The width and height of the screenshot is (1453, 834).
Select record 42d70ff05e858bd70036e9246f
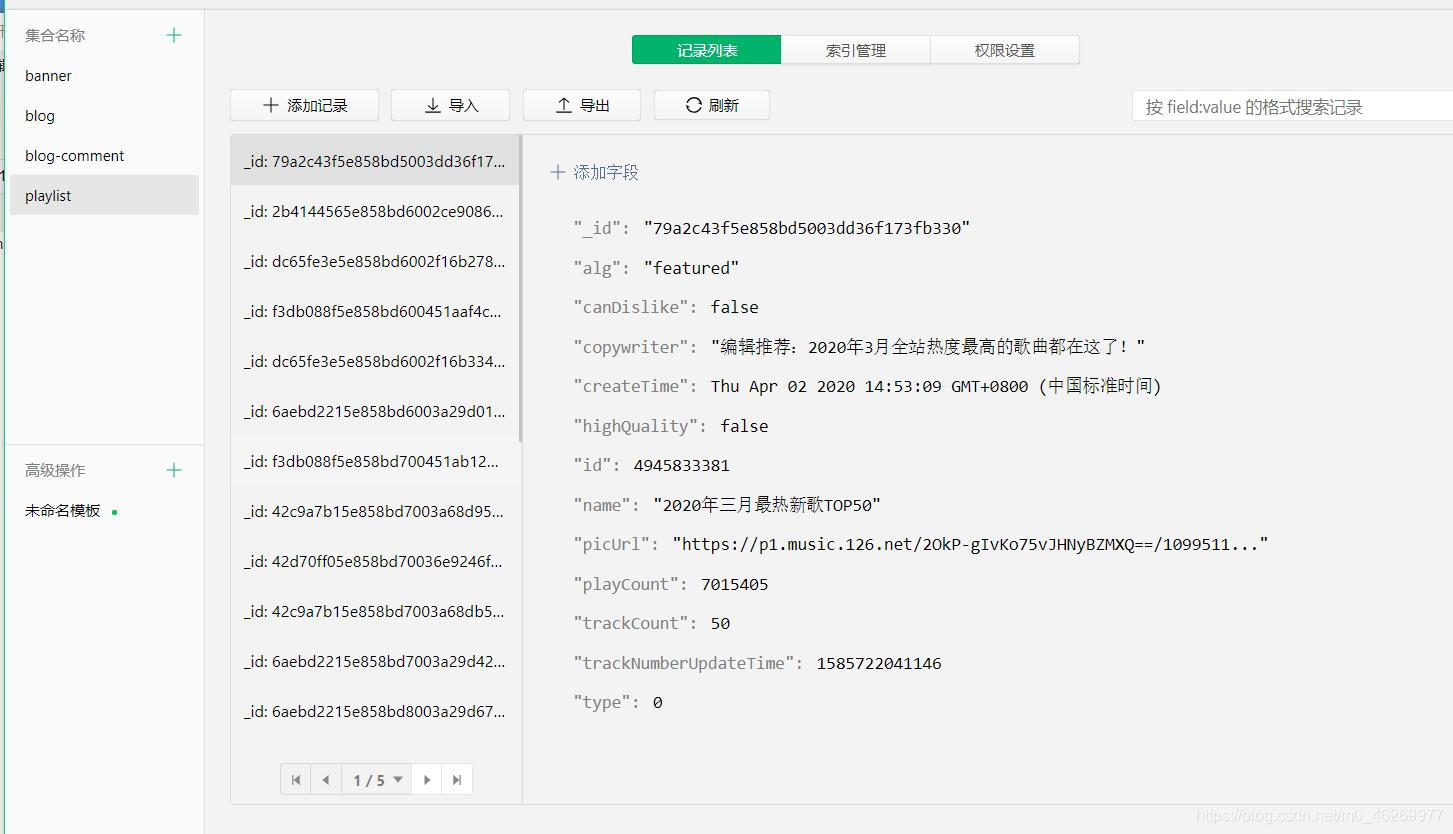point(375,561)
